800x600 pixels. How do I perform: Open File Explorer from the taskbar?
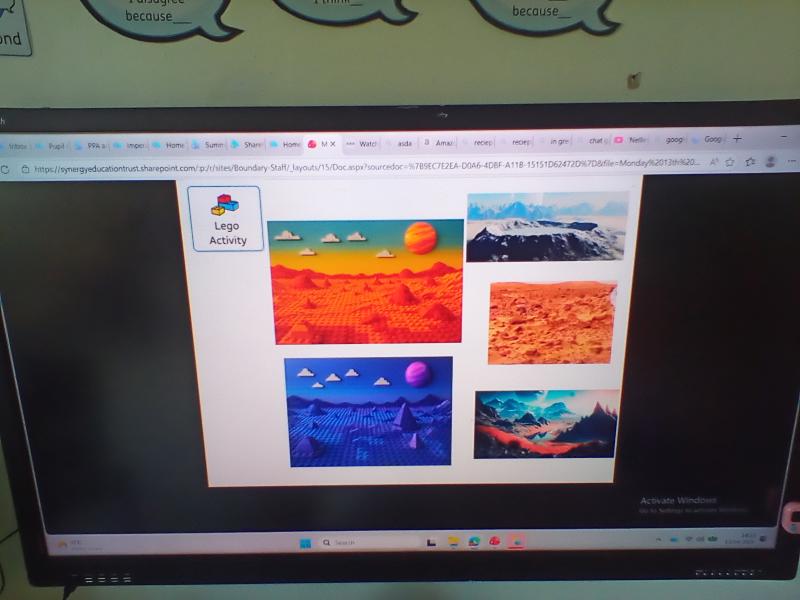pyautogui.click(x=452, y=542)
